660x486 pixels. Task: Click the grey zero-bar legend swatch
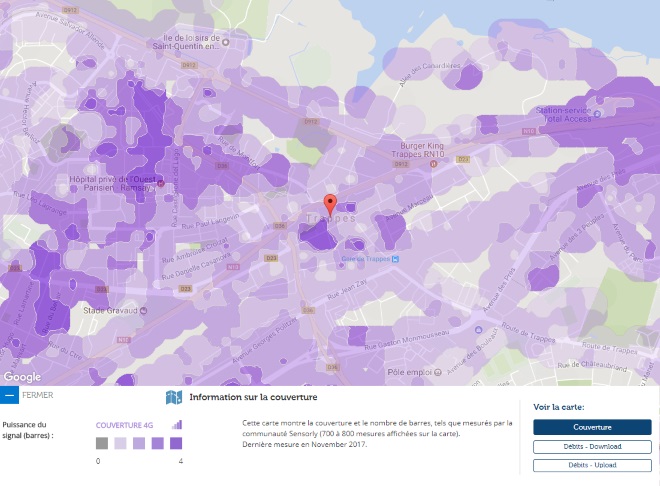[102, 443]
